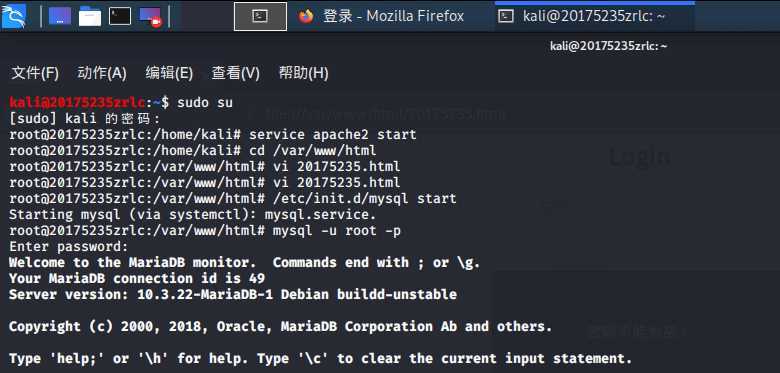Click the show desktop launcher icon
Viewport: 780px width, 373px height.
60,16
